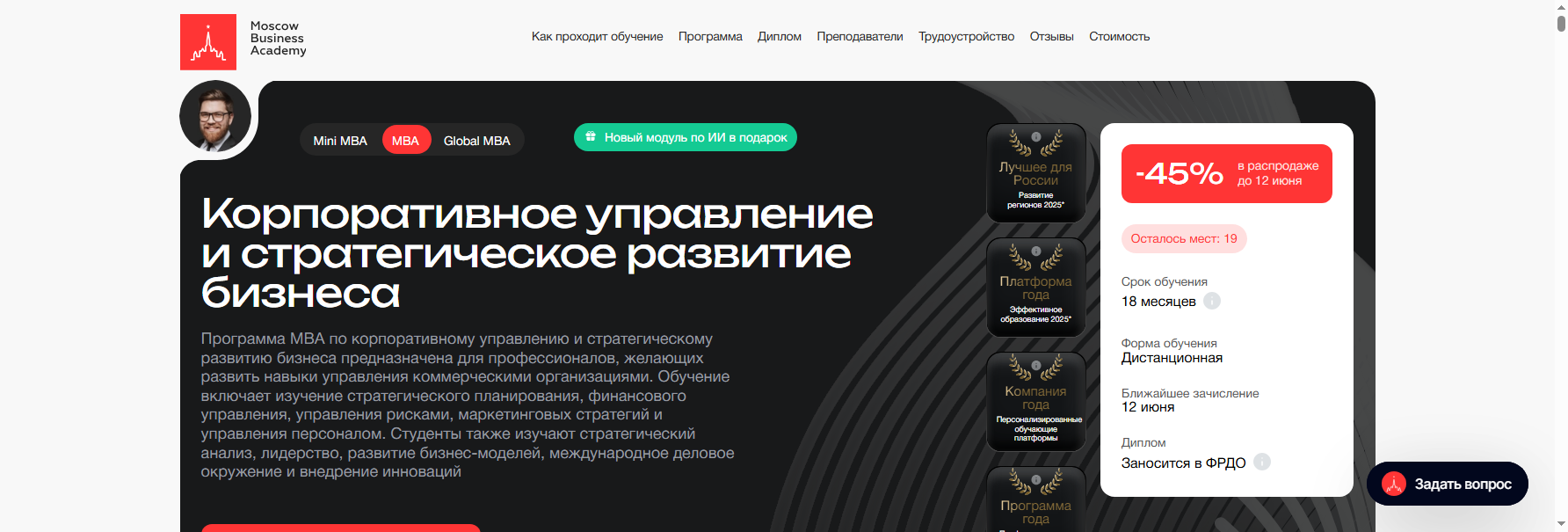Click Осталось мест: 19 badge
The width and height of the screenshot is (1568, 532).
click(x=1184, y=238)
